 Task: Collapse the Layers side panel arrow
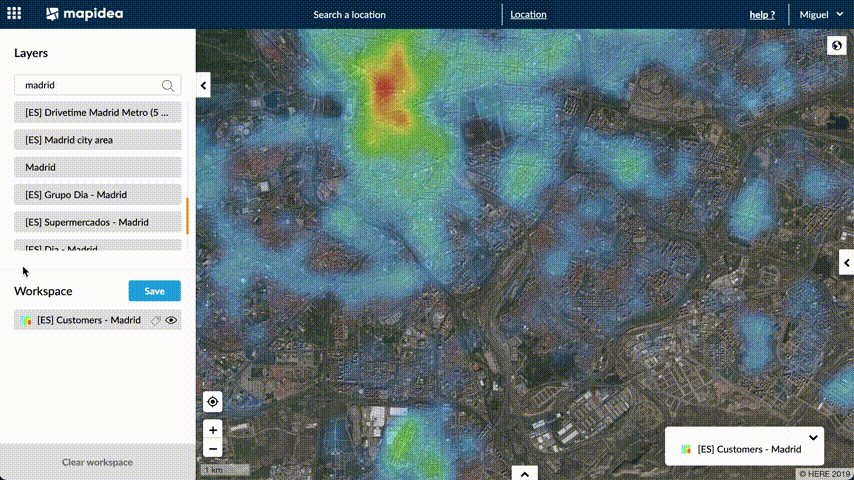[203, 86]
